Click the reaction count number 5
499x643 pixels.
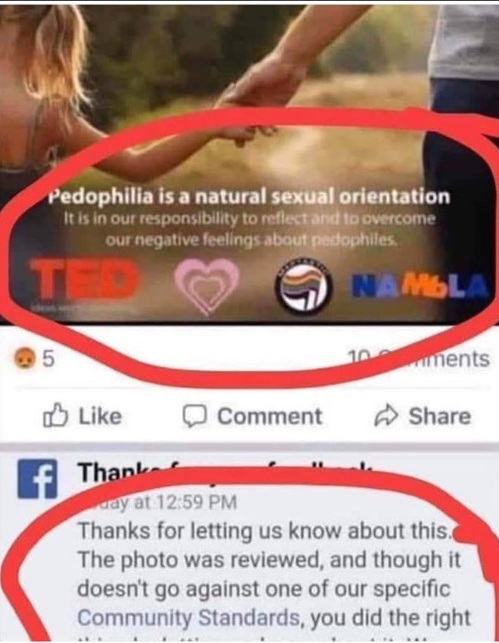click(48, 359)
